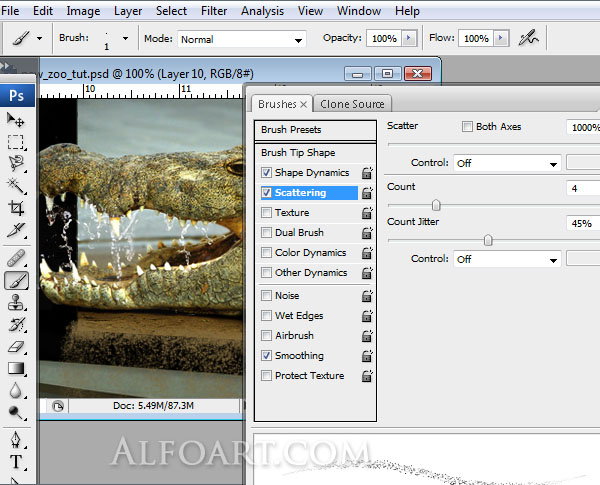Open the blending Mode dropdown
Viewport: 600px width, 485px height.
coord(241,39)
